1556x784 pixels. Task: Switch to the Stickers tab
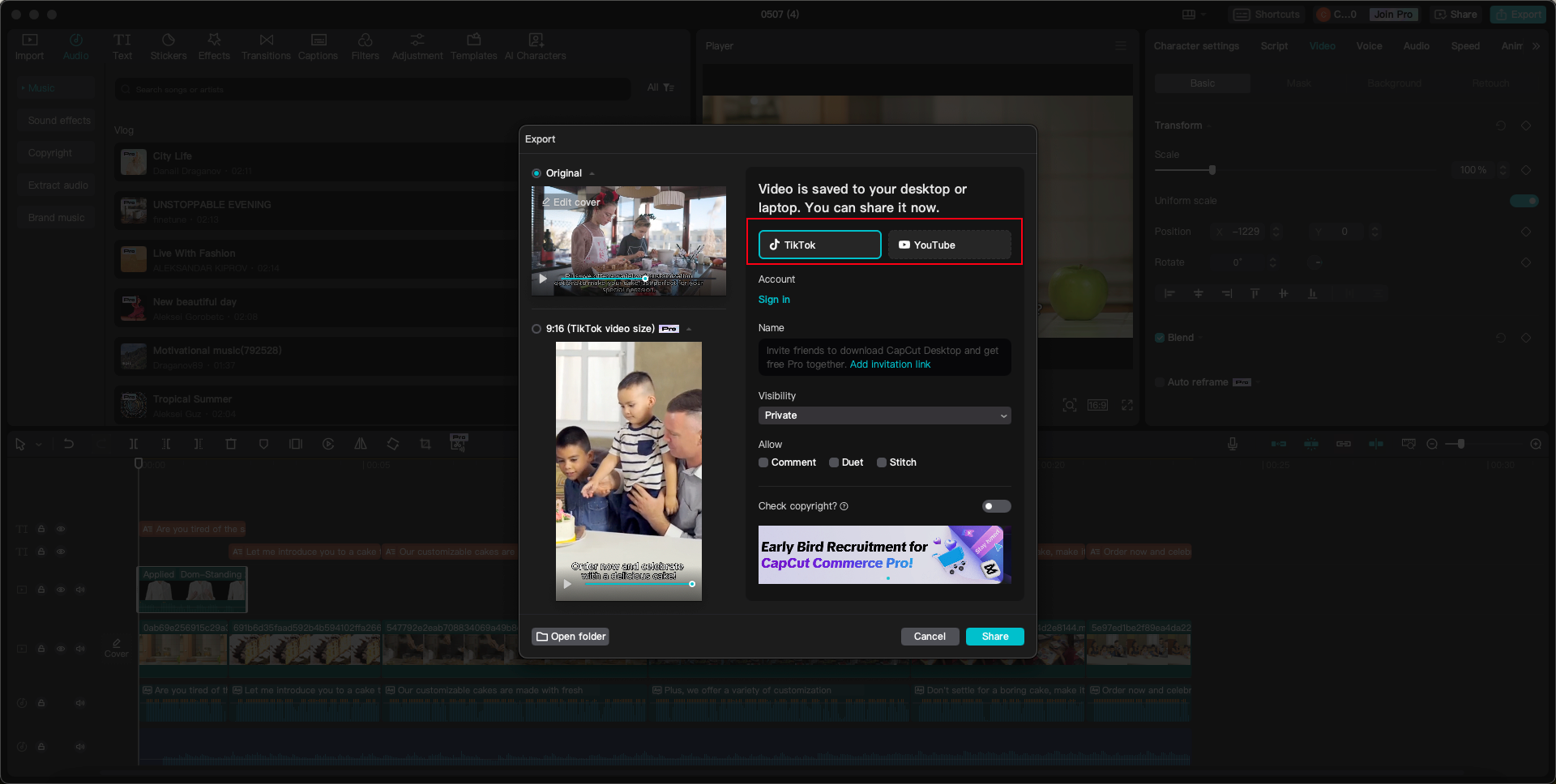[x=169, y=47]
